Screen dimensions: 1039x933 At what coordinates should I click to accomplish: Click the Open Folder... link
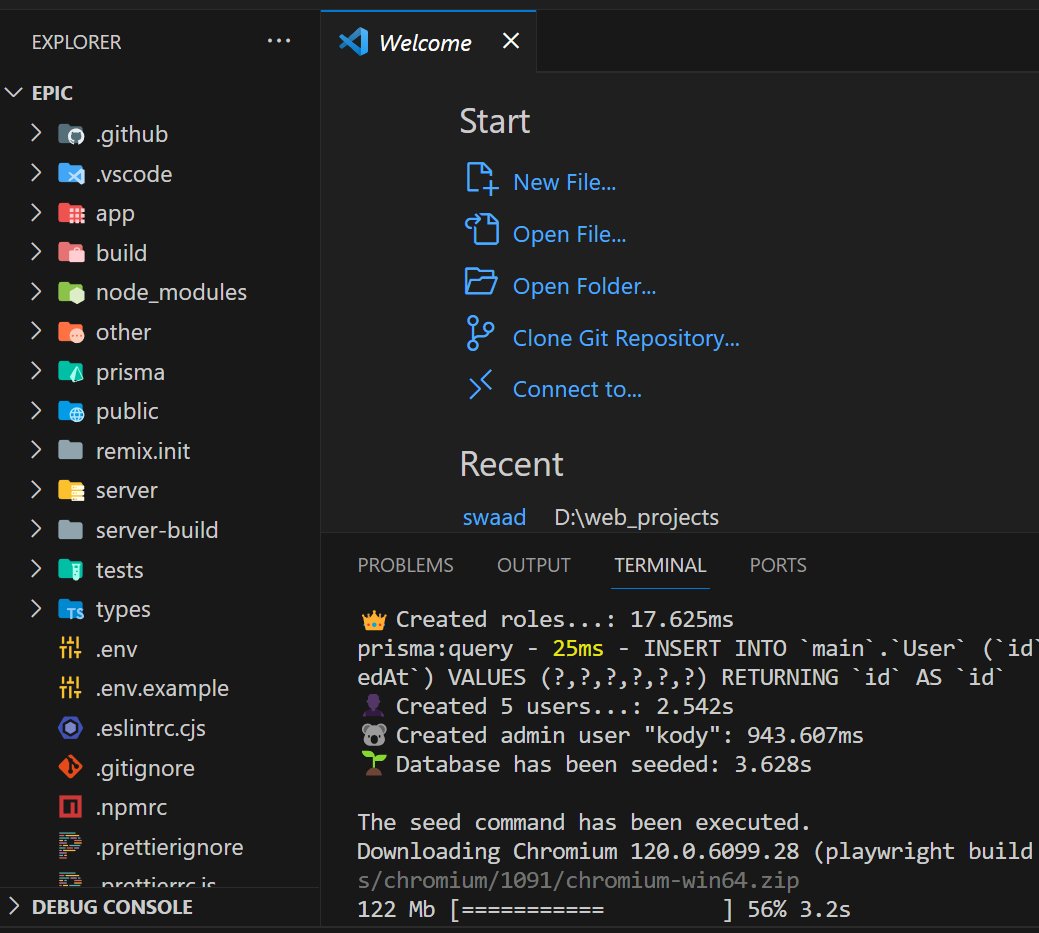584,286
